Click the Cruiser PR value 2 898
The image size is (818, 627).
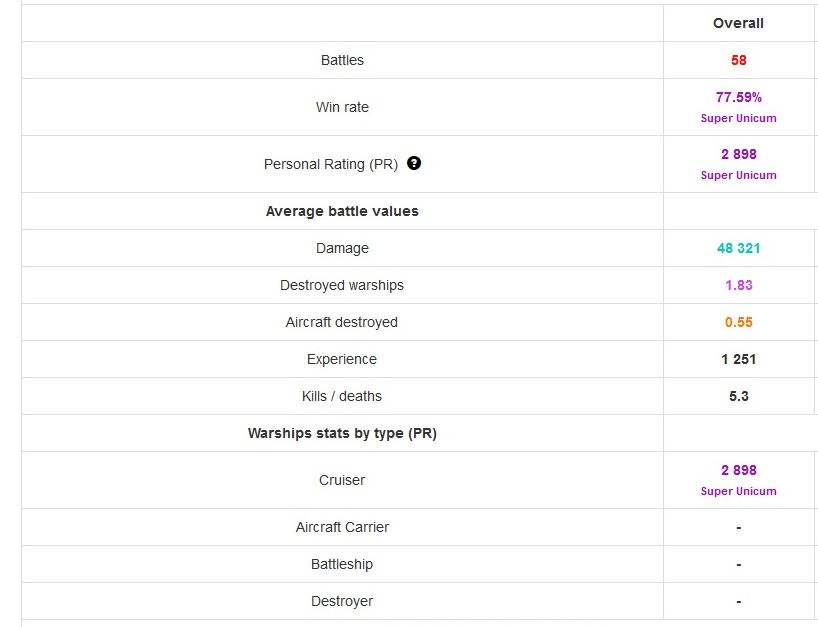(x=738, y=470)
